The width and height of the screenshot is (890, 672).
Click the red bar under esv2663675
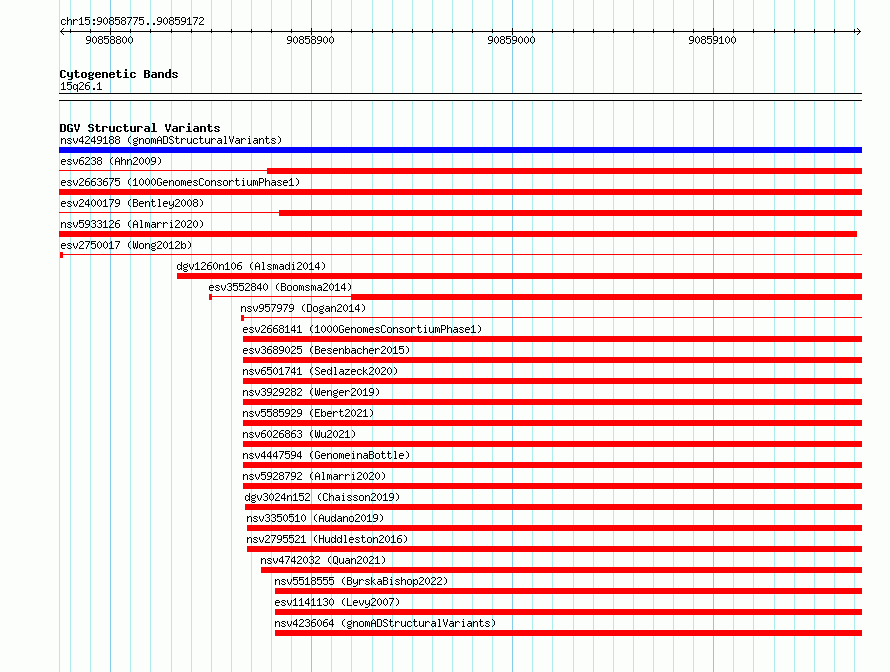coord(460,192)
